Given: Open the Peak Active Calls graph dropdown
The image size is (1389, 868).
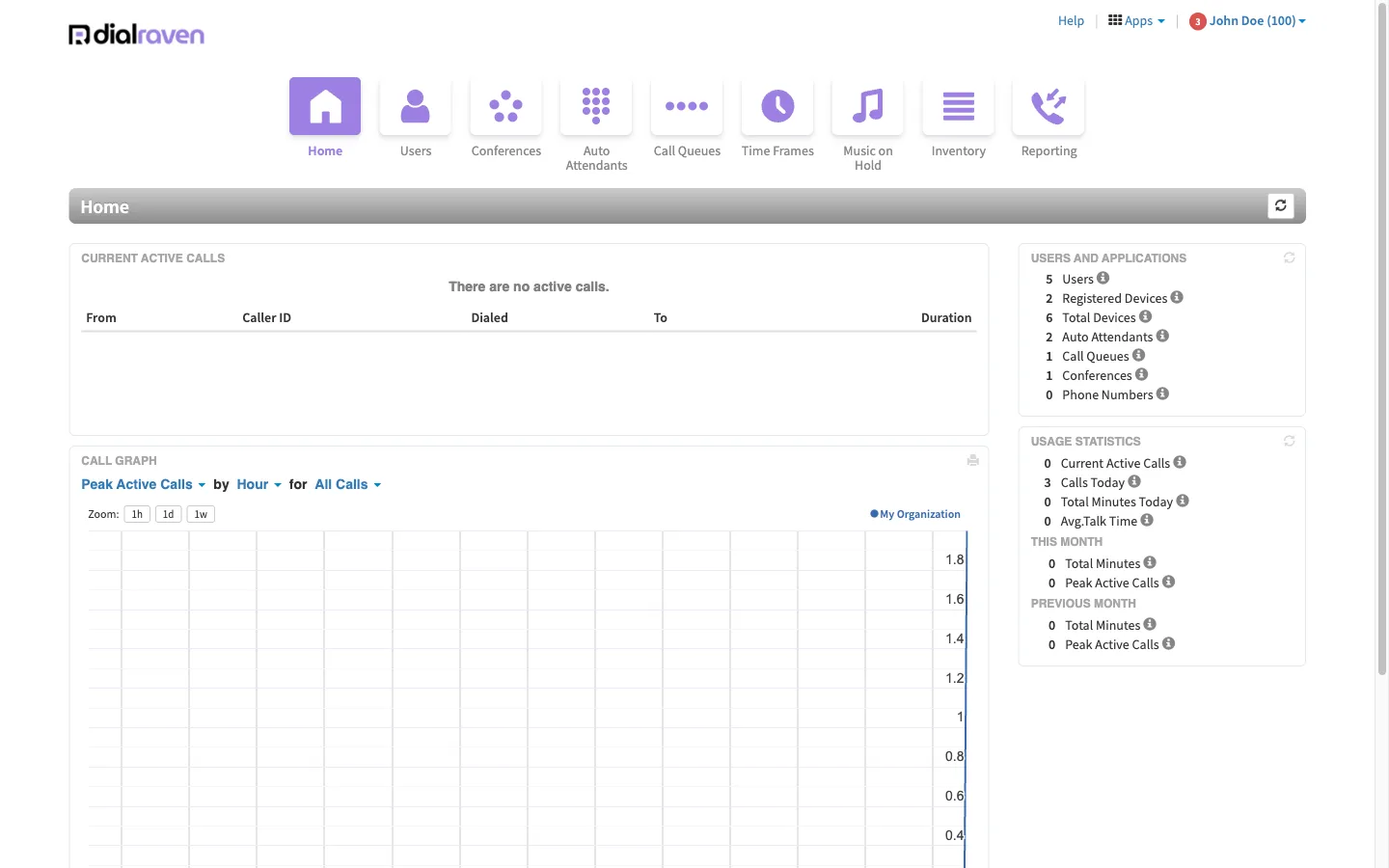Looking at the screenshot, I should pos(144,484).
